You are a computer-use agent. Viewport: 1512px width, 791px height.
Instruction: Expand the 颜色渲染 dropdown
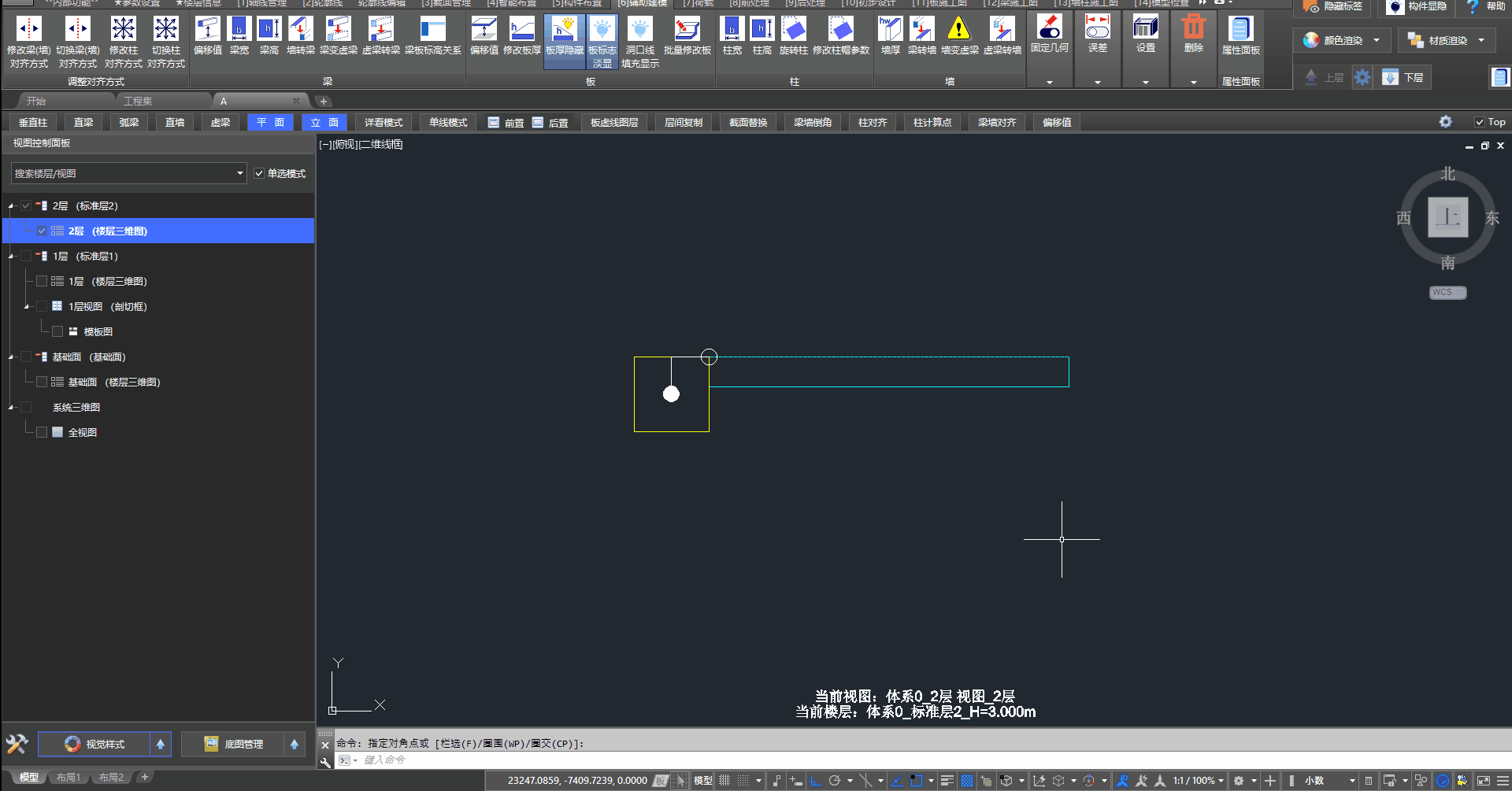[1377, 40]
